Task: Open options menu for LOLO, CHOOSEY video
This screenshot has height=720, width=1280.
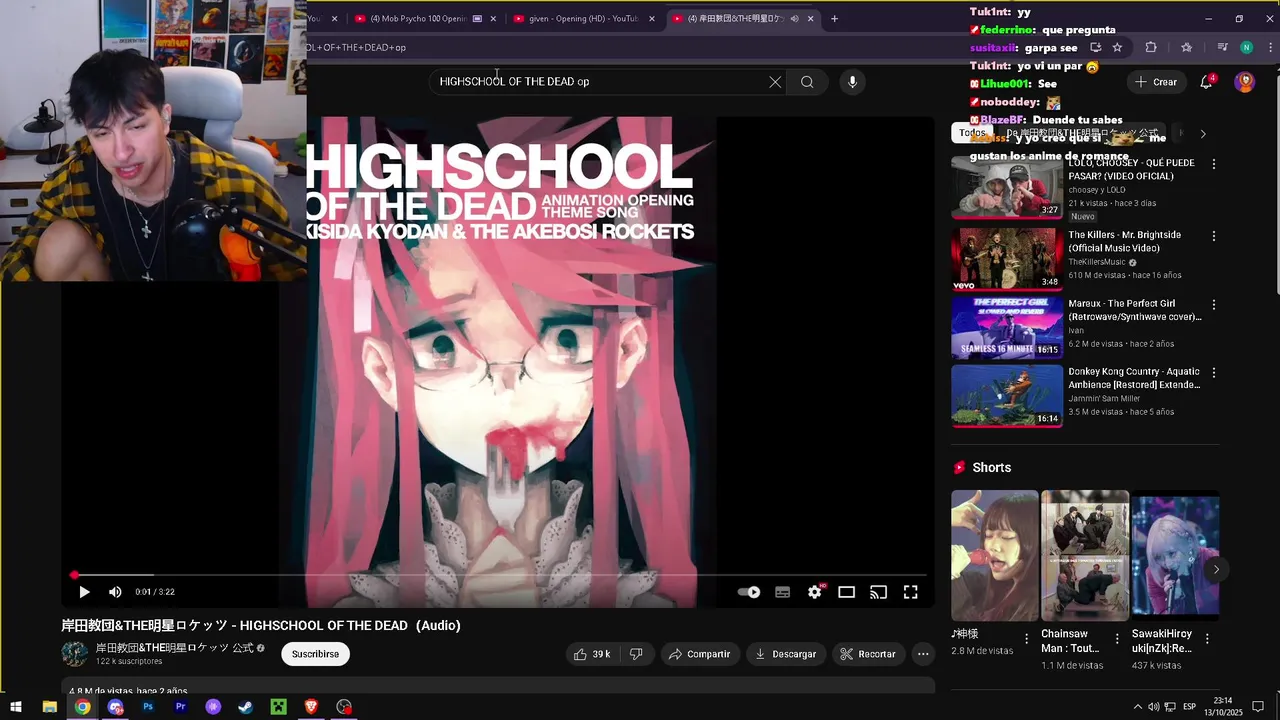Action: (x=1214, y=164)
